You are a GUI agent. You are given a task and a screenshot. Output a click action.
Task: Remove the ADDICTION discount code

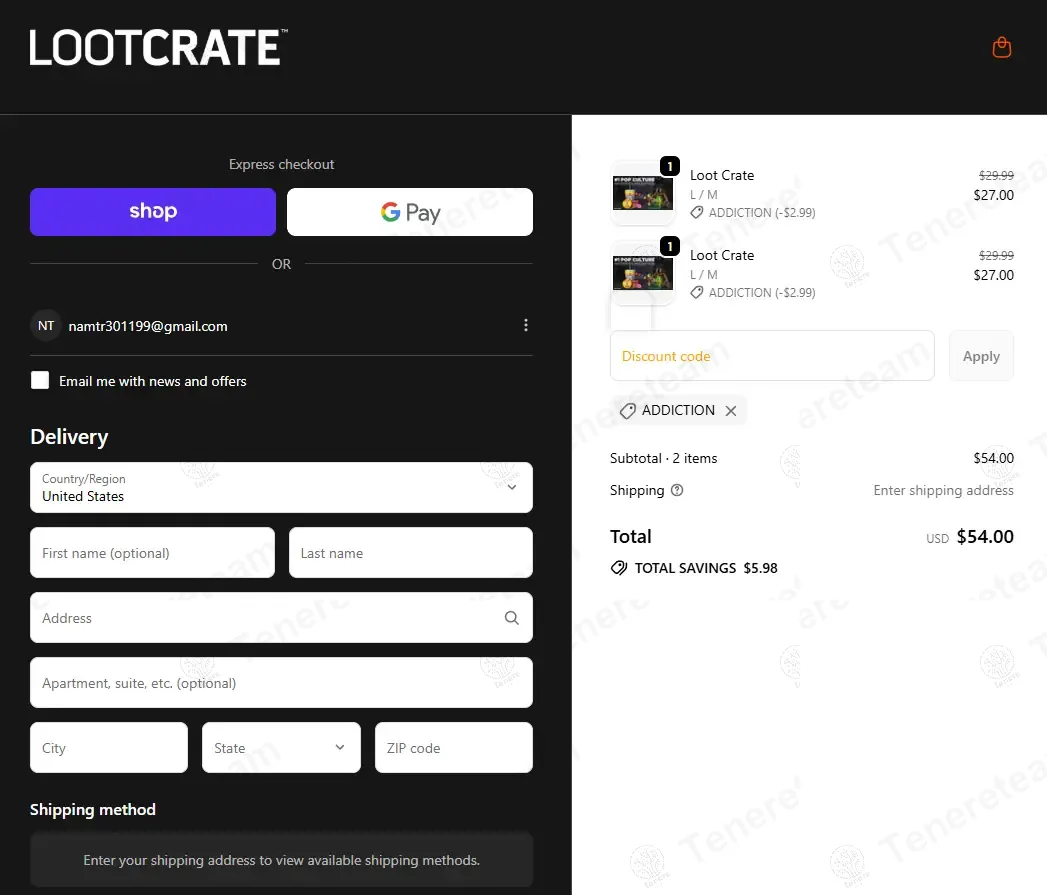tap(731, 411)
